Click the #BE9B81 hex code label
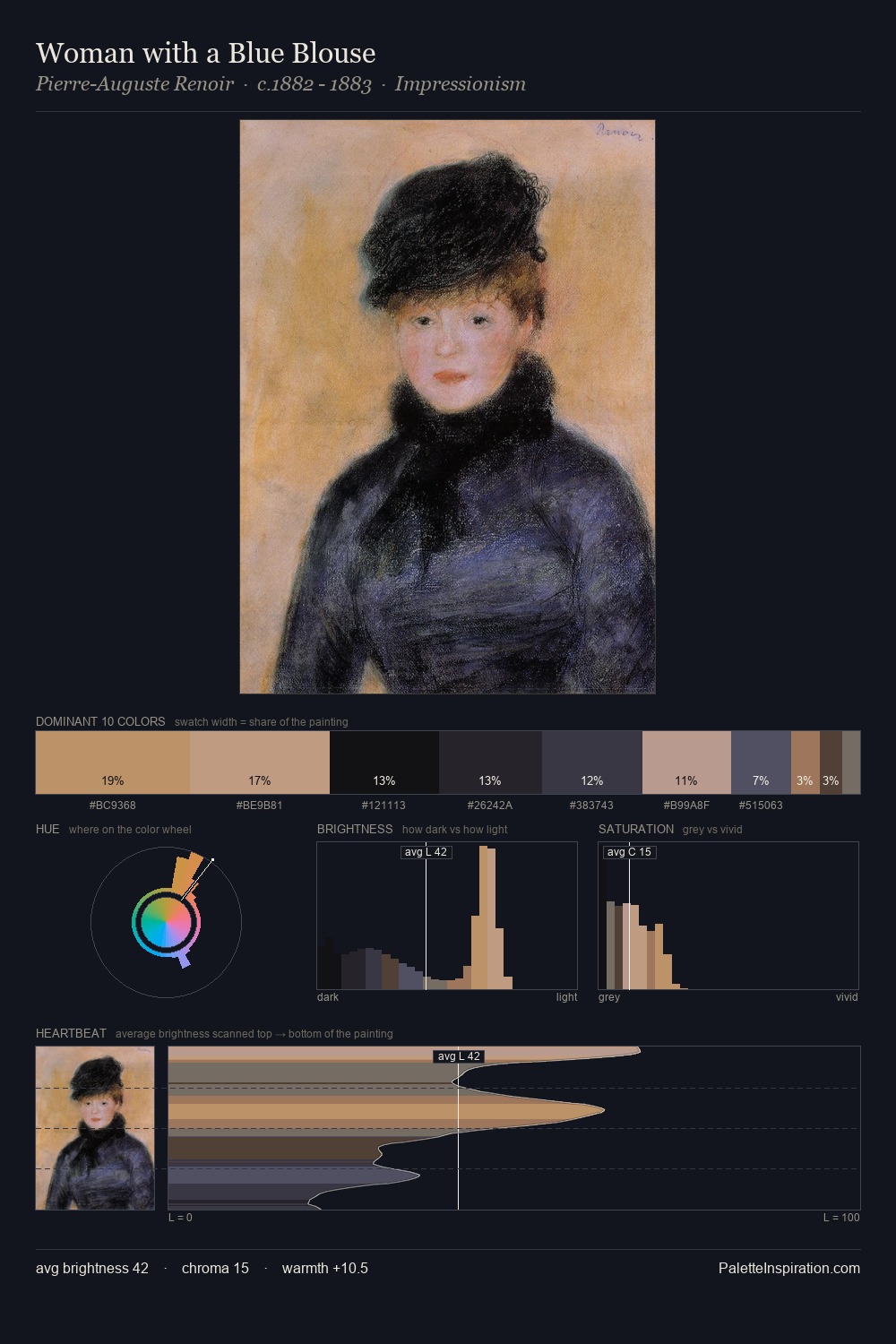896x1344 pixels. (260, 806)
